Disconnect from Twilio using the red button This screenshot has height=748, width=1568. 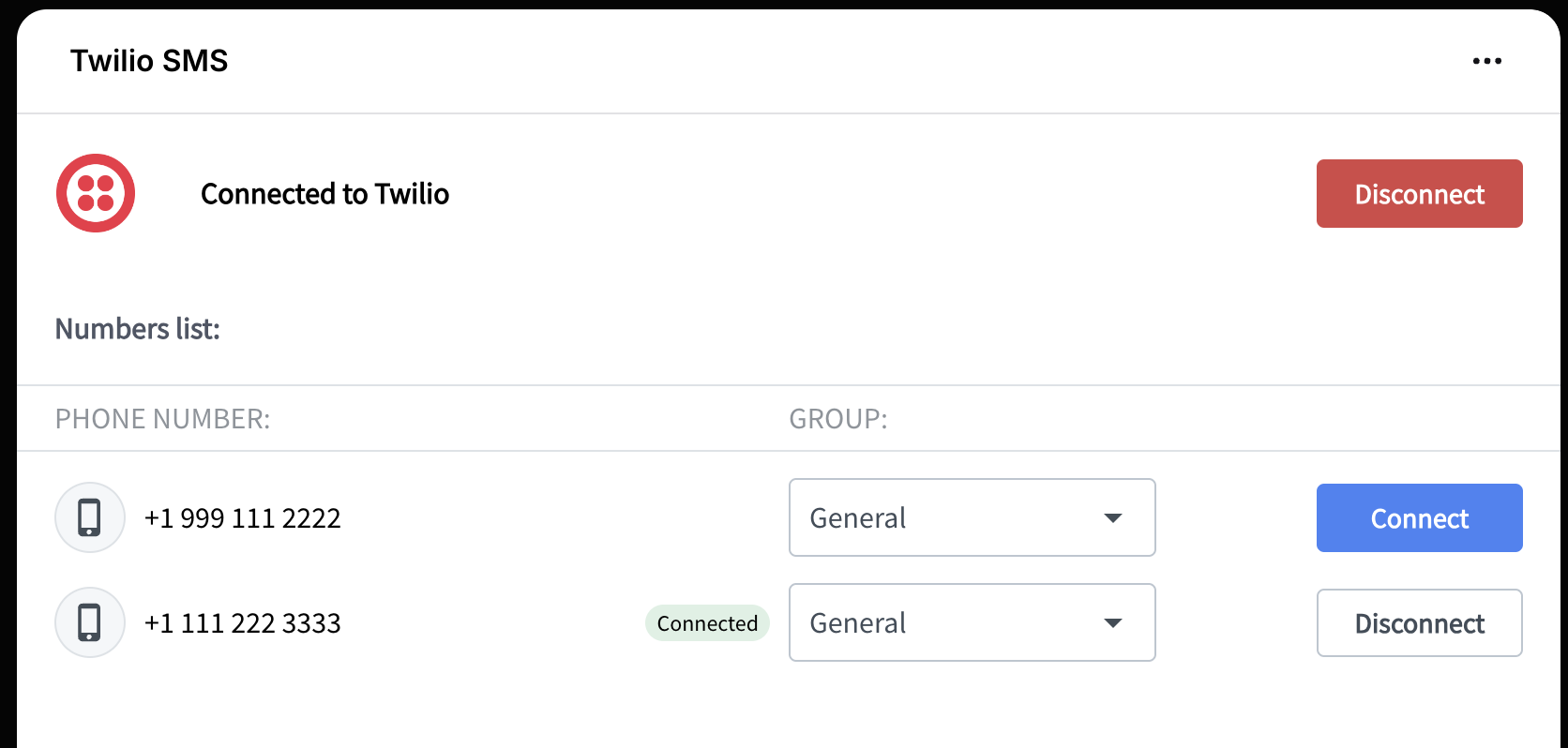pyautogui.click(x=1419, y=194)
